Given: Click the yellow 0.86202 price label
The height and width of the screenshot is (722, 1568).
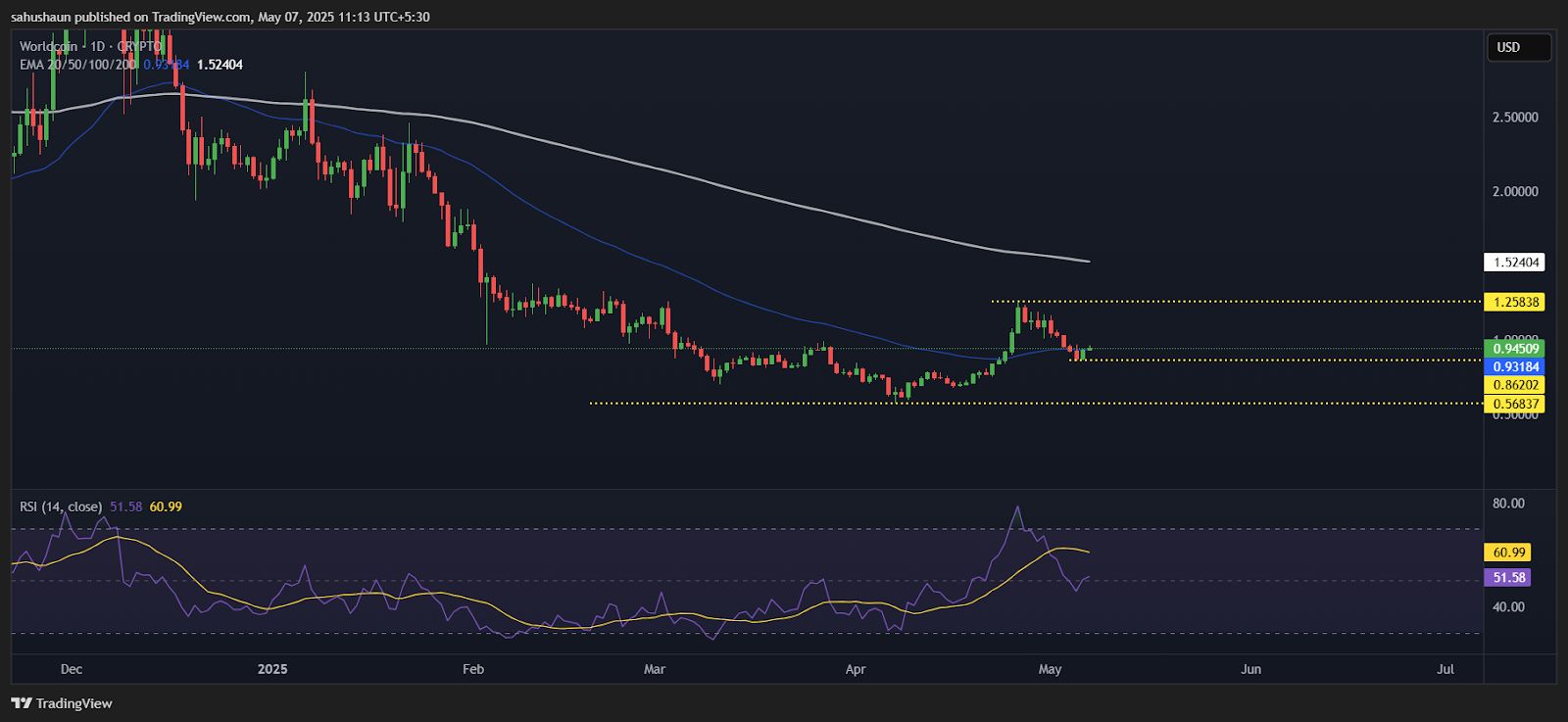Looking at the screenshot, I should [1514, 385].
